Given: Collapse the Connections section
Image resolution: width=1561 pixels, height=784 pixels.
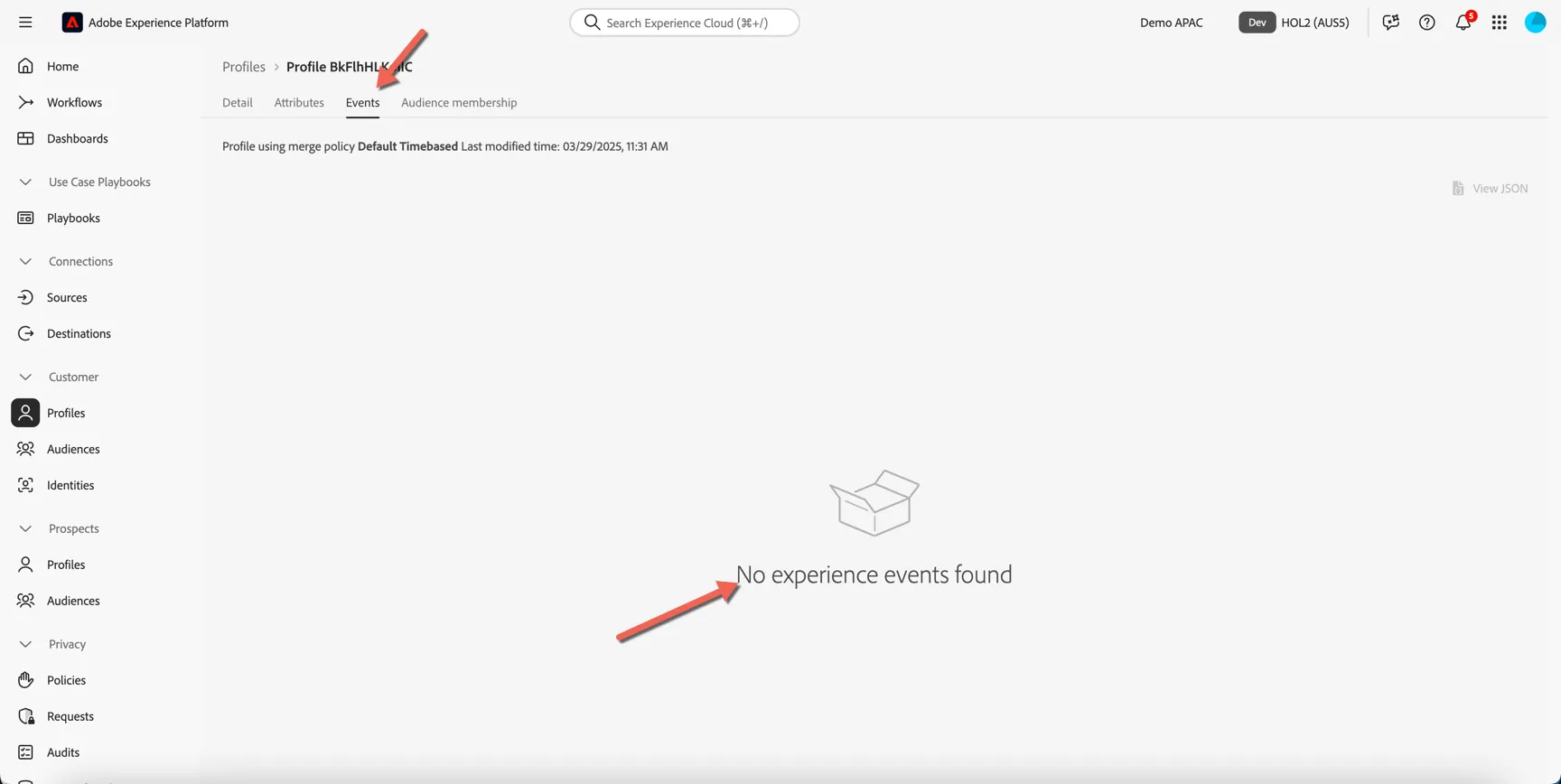Looking at the screenshot, I should (25, 261).
